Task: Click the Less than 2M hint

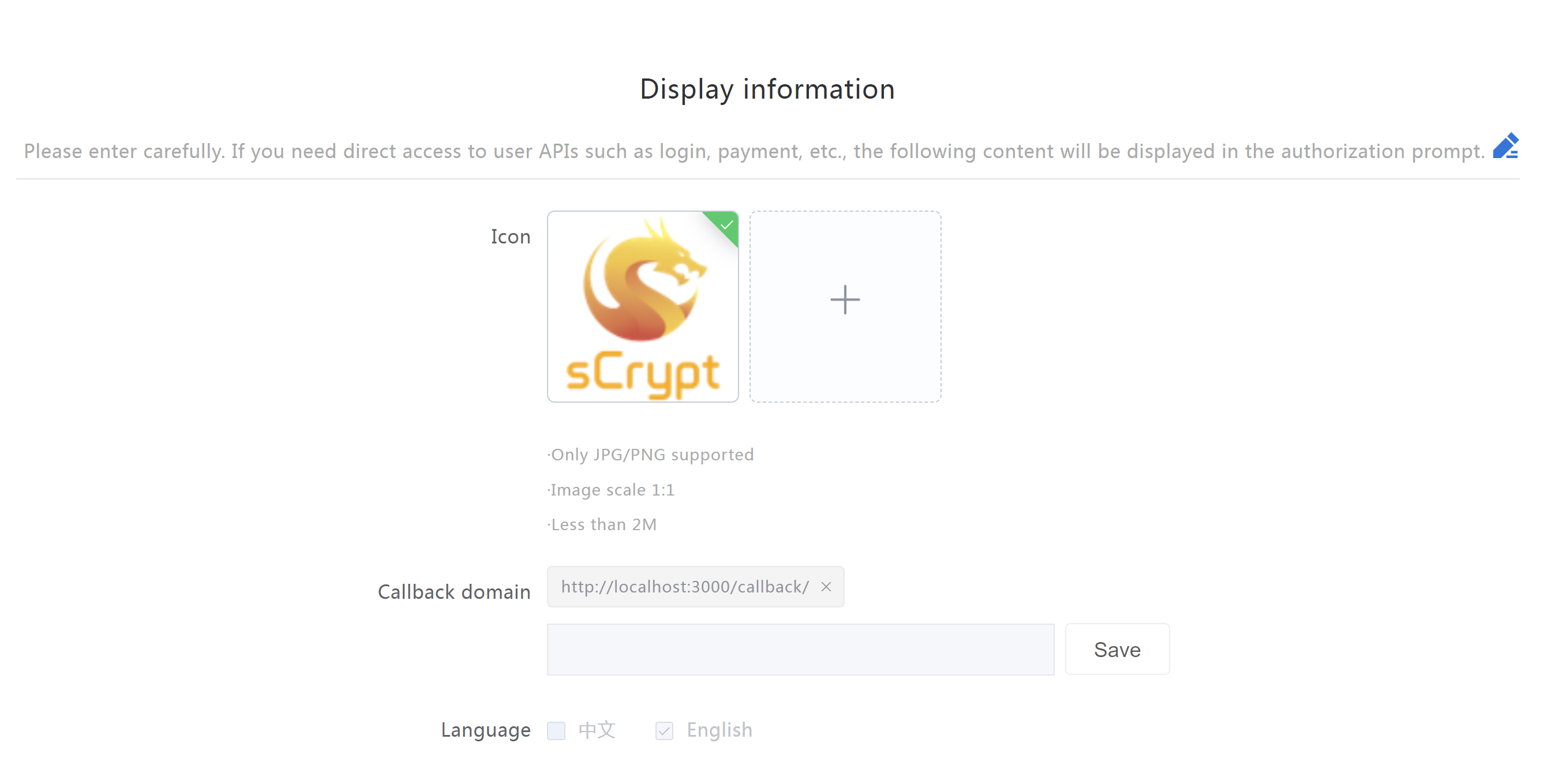Action: [x=602, y=524]
